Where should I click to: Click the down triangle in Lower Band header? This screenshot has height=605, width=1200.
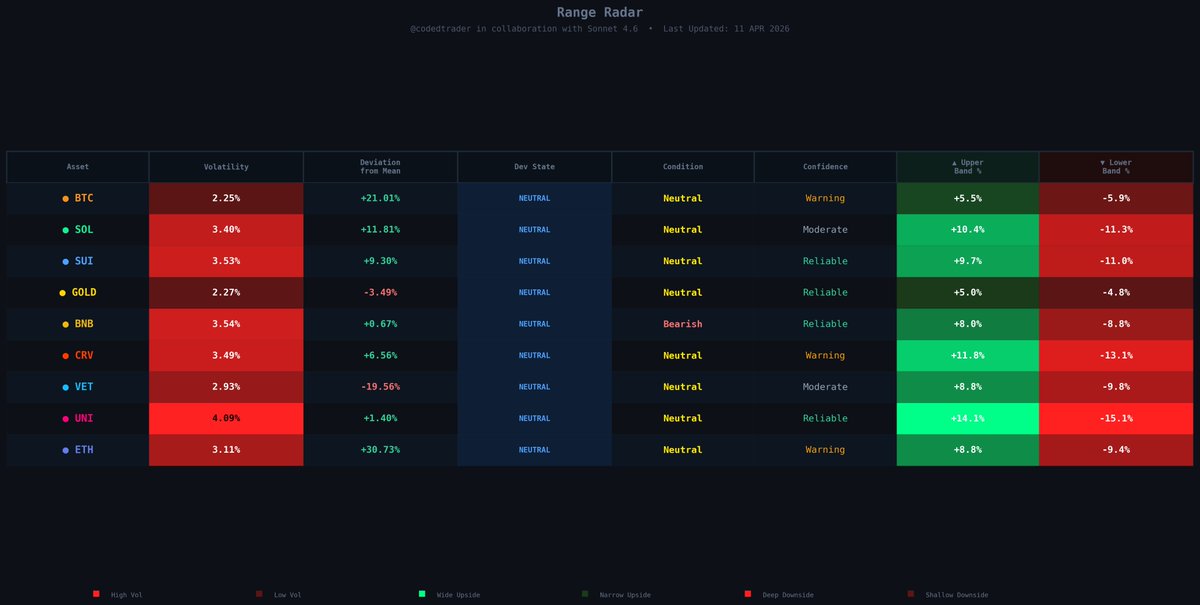click(x=1103, y=162)
